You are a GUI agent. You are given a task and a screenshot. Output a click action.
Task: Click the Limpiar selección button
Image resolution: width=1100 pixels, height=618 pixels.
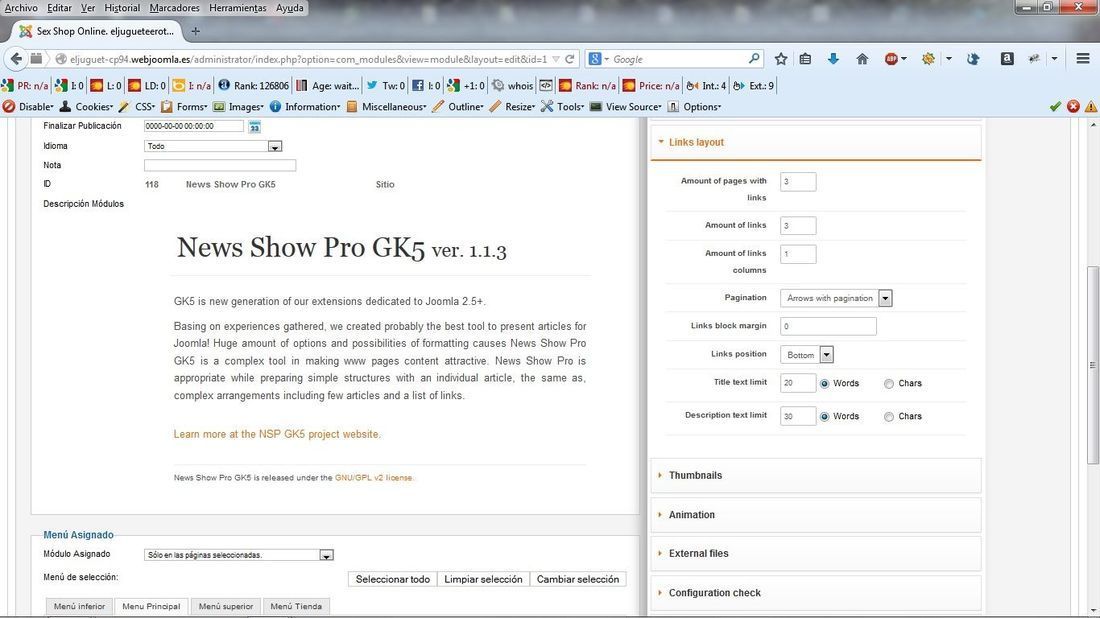click(x=483, y=579)
